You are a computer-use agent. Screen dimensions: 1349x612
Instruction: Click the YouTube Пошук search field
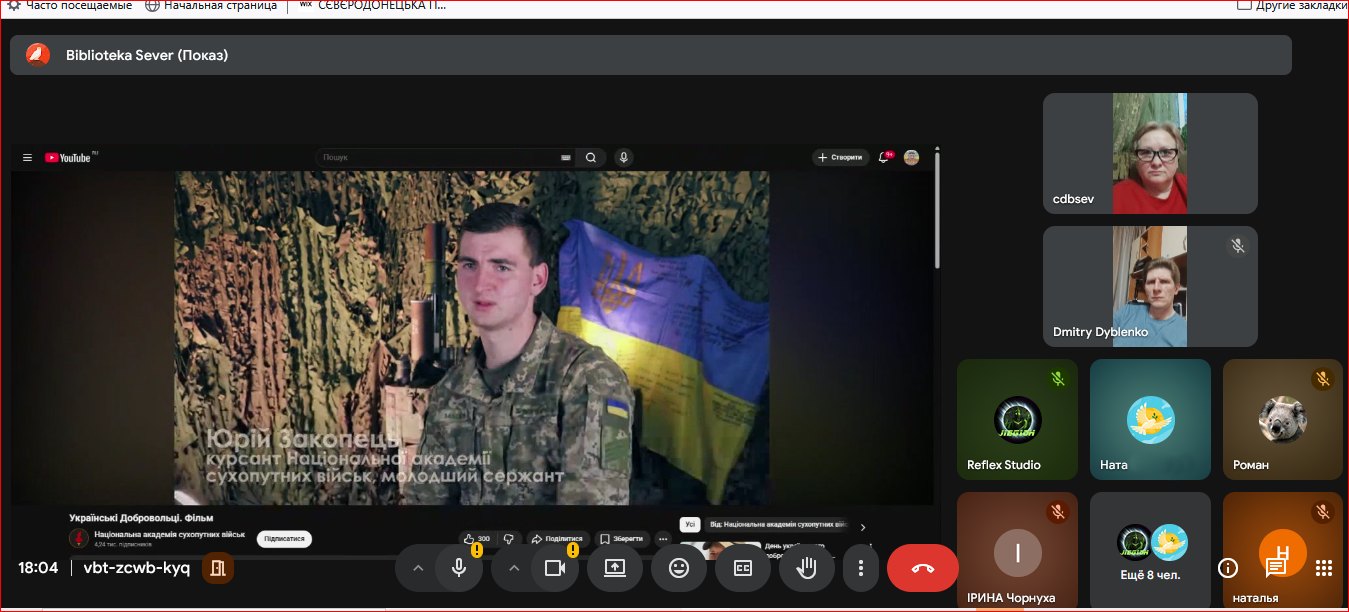click(440, 157)
